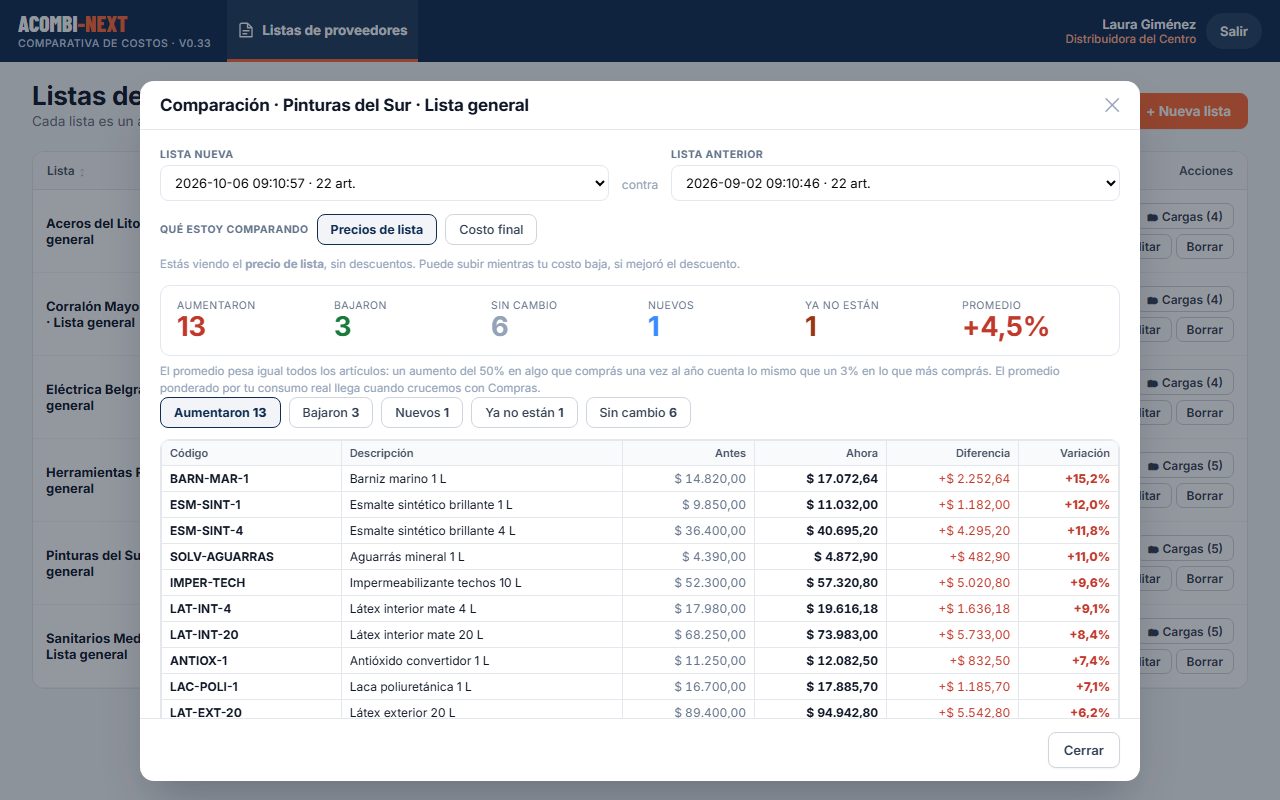Switch comparison to Costo final

pos(491,229)
